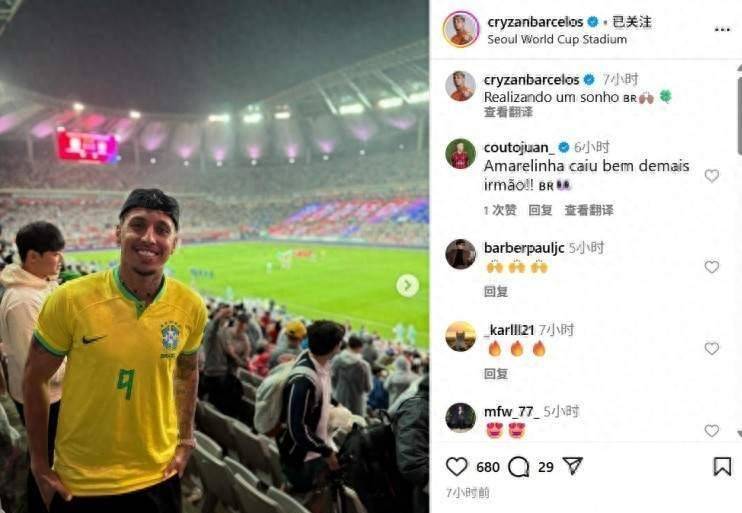Like the post with the heart icon

(456, 467)
